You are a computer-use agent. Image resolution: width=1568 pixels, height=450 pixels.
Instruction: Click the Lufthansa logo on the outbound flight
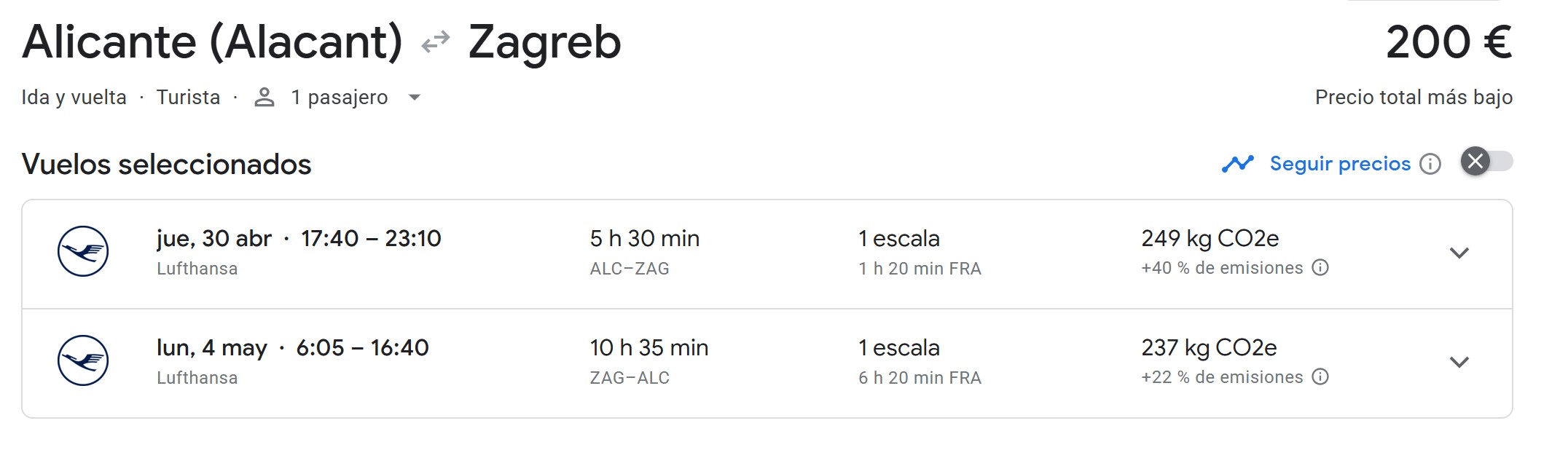[x=83, y=252]
